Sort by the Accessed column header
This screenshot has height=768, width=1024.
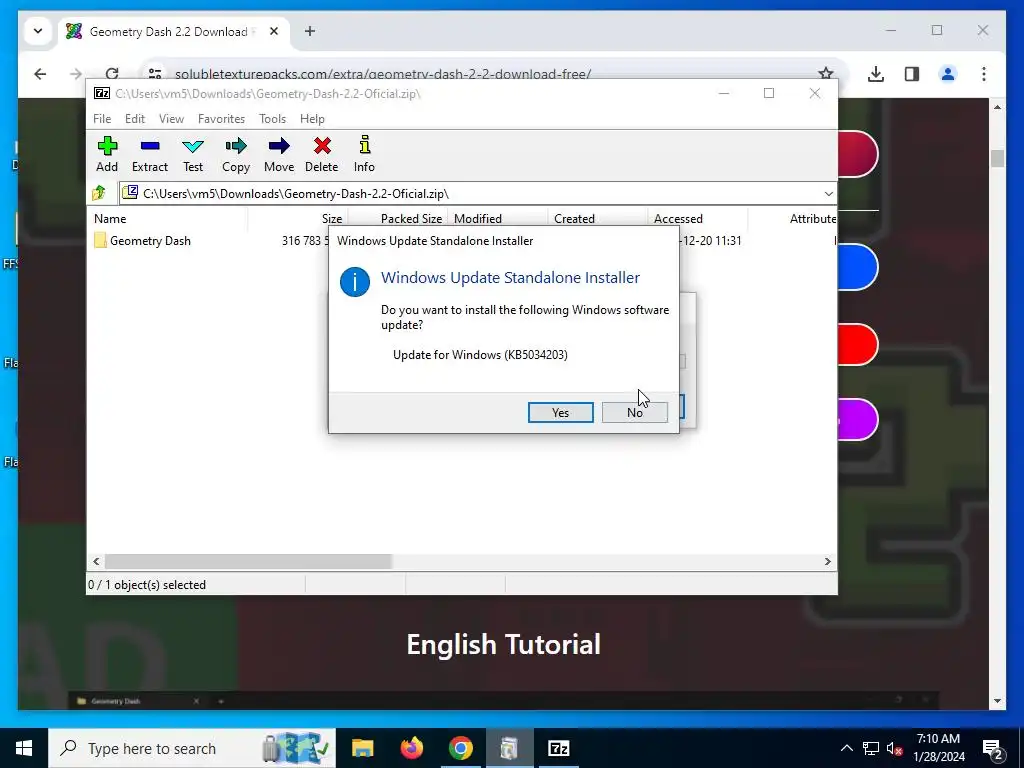[x=698, y=219]
